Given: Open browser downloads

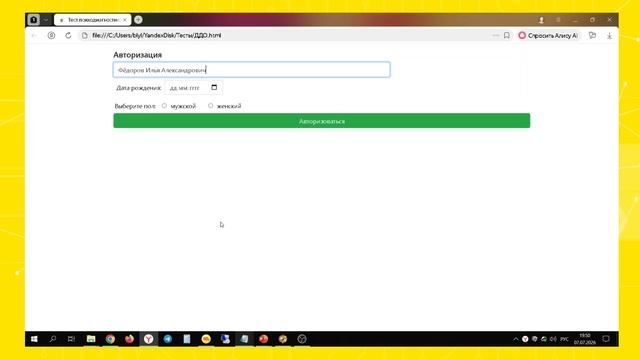Looking at the screenshot, I should (609, 36).
